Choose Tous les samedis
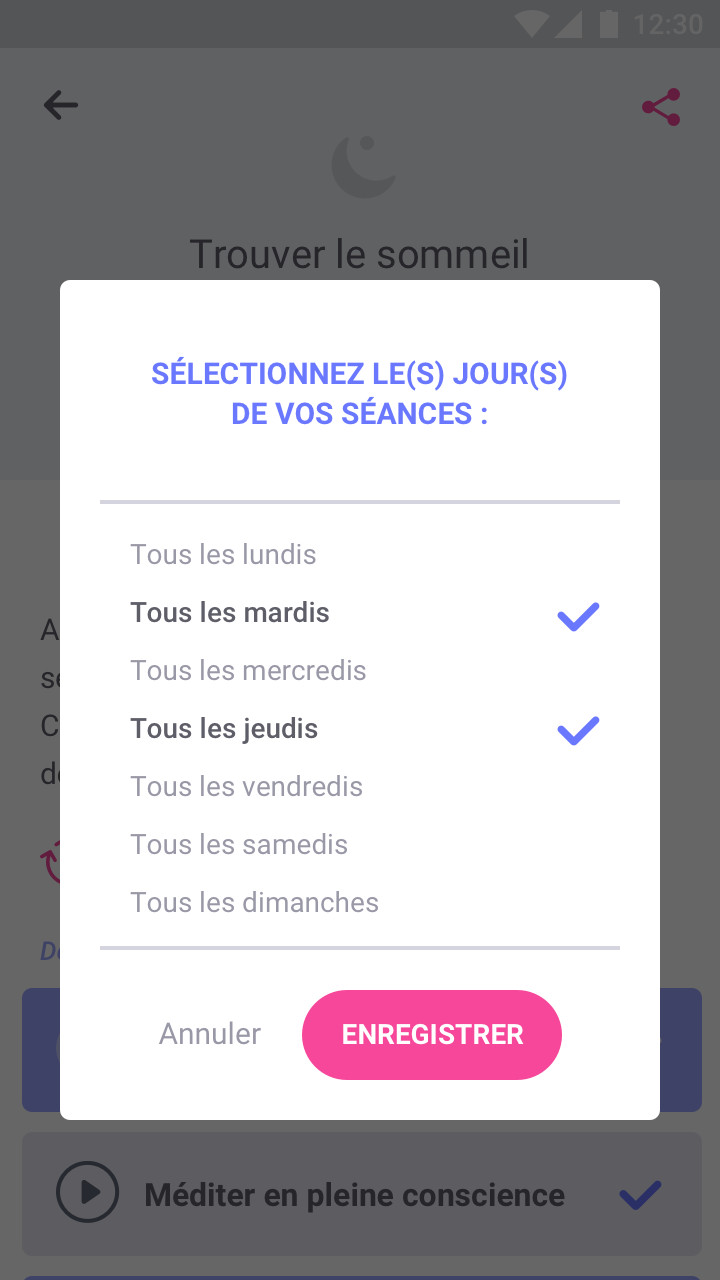Image resolution: width=720 pixels, height=1280 pixels. click(239, 845)
